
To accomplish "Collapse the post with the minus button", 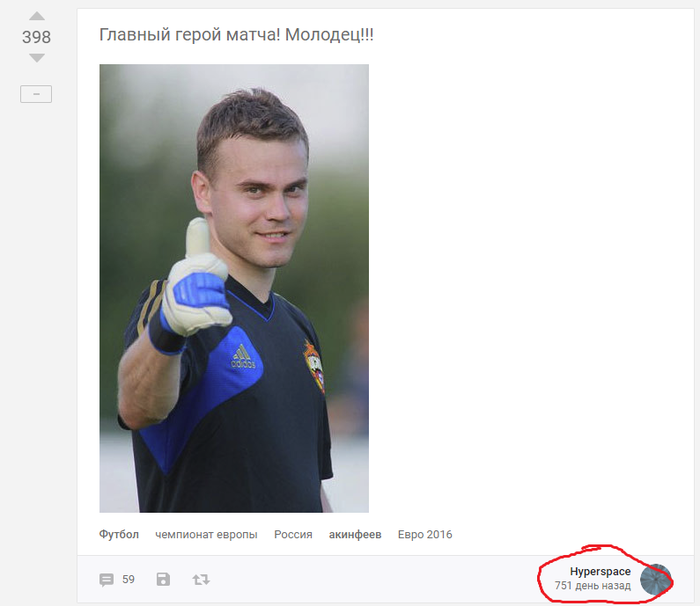I will coord(36,94).
